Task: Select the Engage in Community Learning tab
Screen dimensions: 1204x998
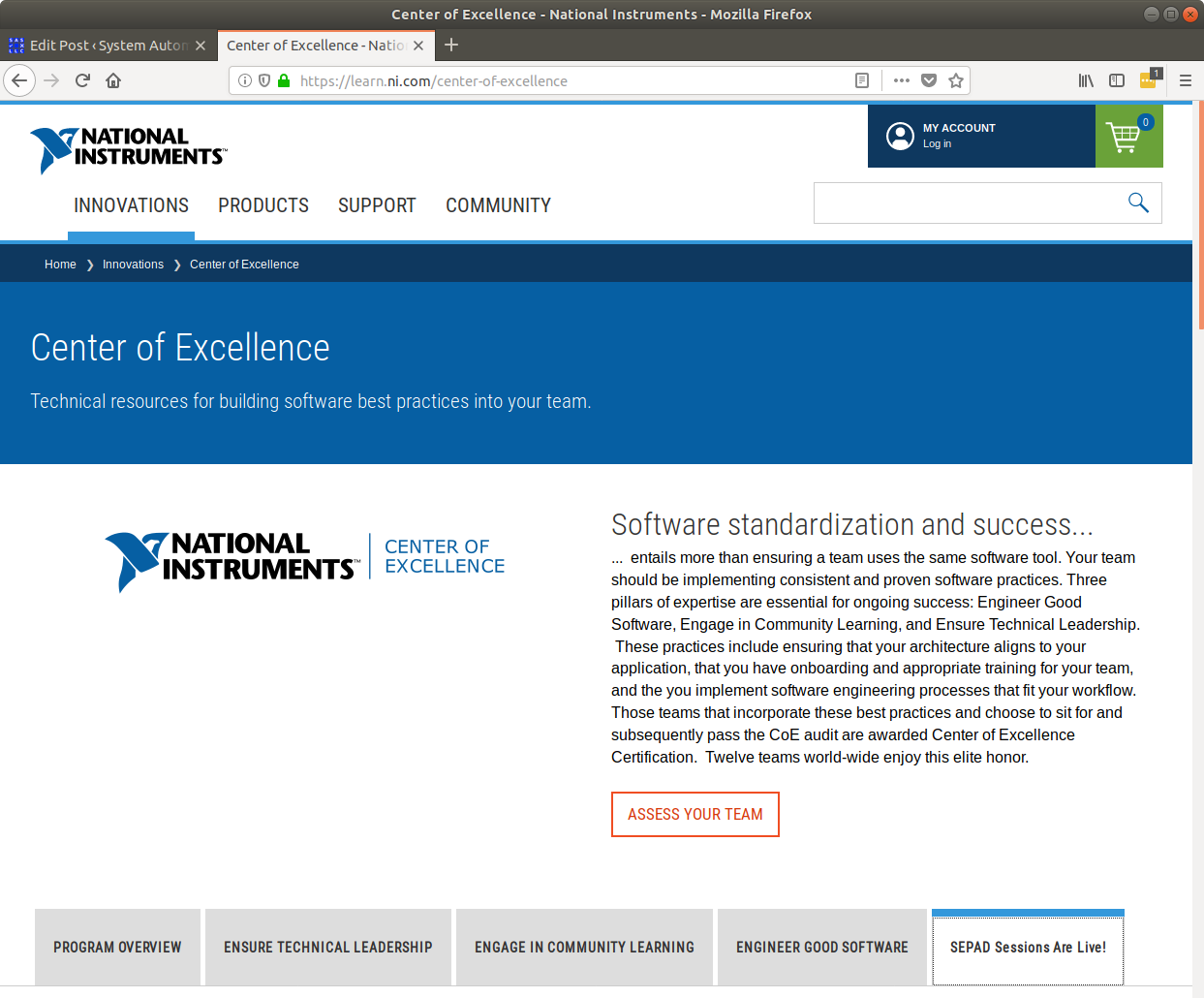Action: [584, 948]
